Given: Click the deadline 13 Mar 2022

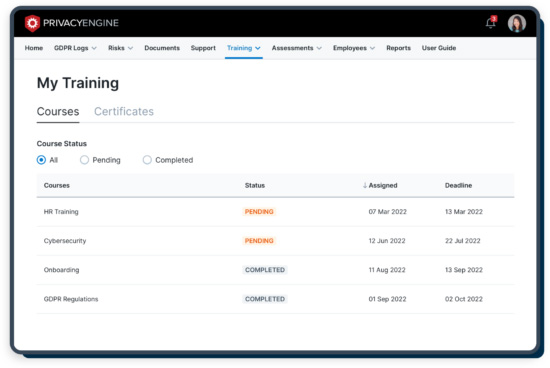Looking at the screenshot, I should (x=464, y=212).
